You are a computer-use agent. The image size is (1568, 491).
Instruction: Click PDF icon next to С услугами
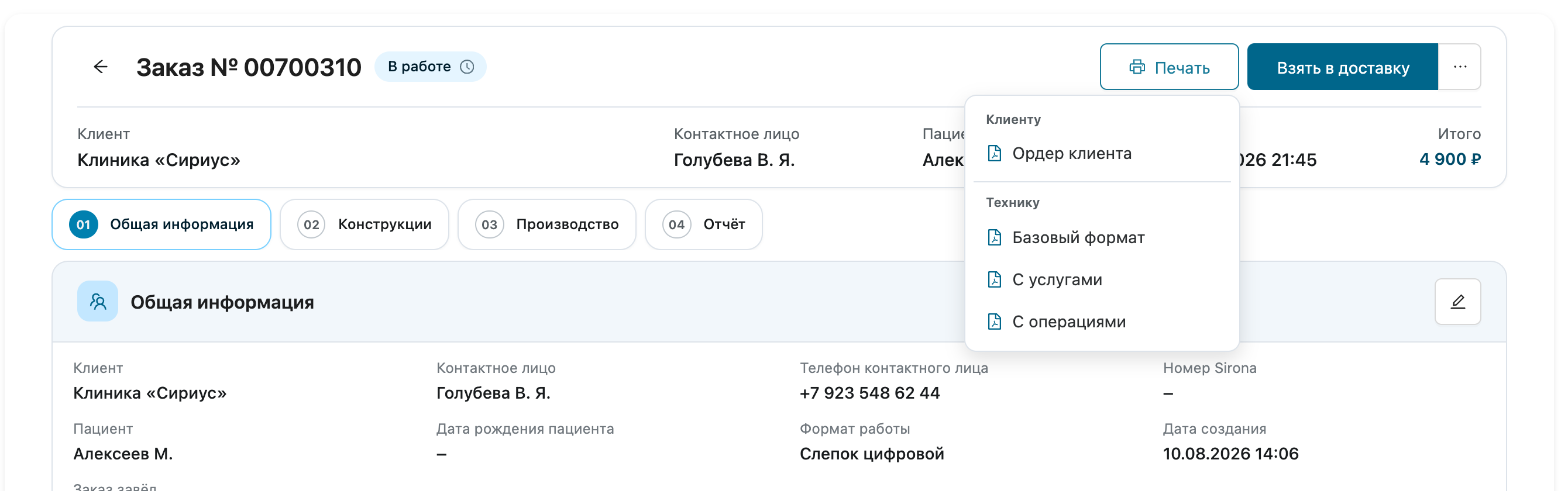click(995, 279)
